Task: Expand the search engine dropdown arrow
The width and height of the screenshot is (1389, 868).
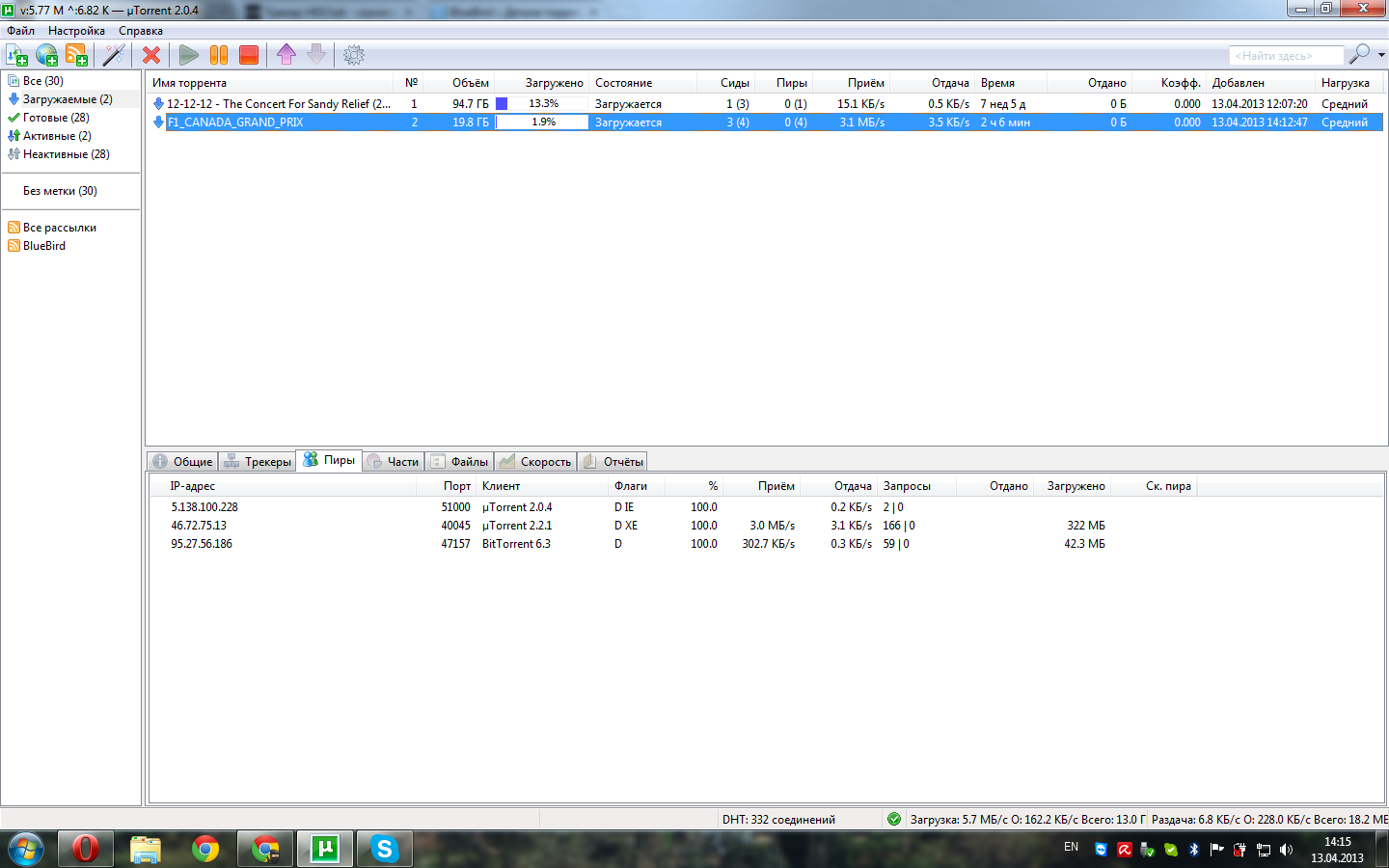Action: tap(1381, 55)
